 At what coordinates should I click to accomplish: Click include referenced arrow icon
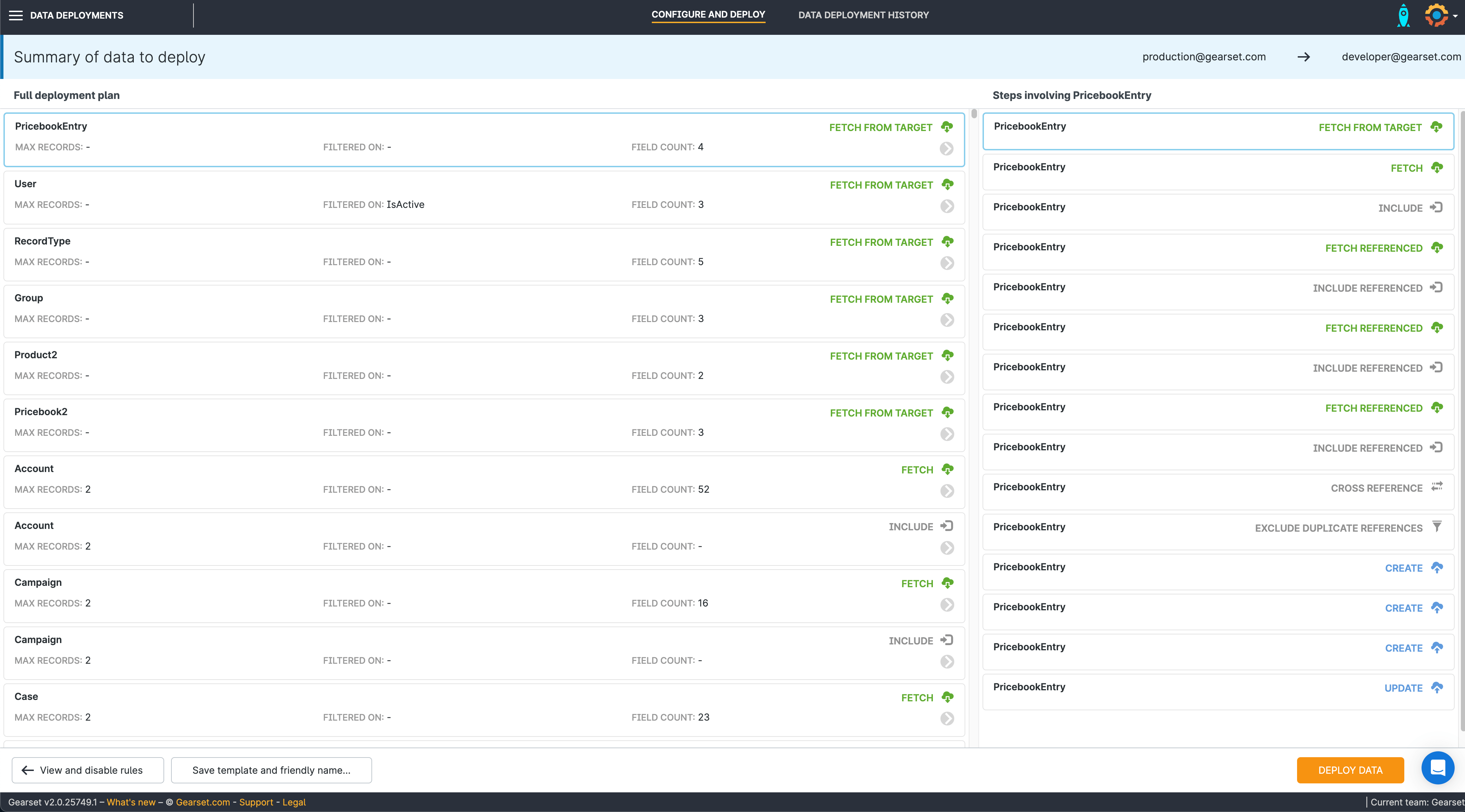pyautogui.click(x=1437, y=287)
